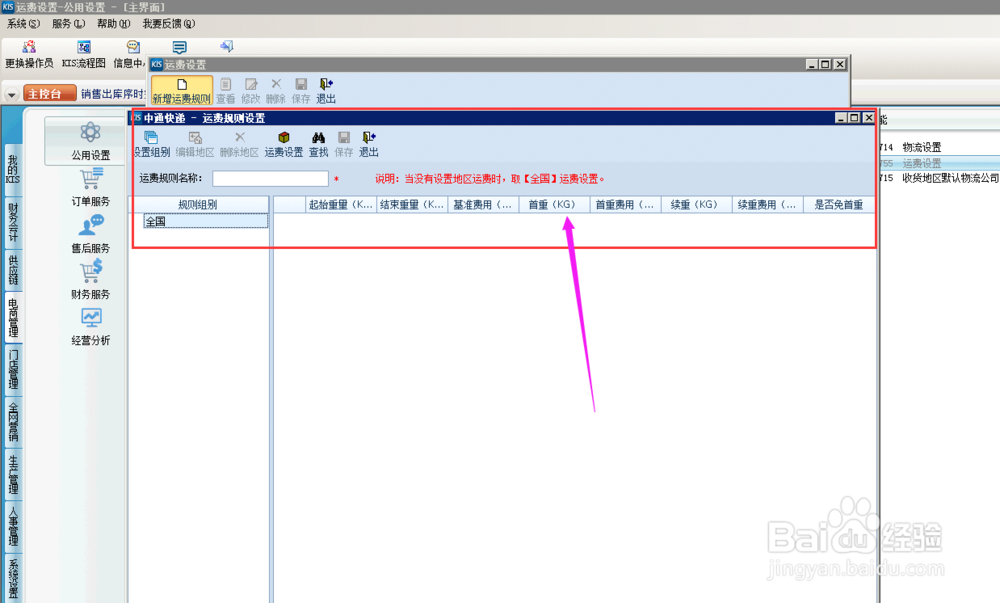This screenshot has height=603, width=1000.
Task: Expand the tab list dropdown arrow beside 主控台
Action: tap(11, 94)
